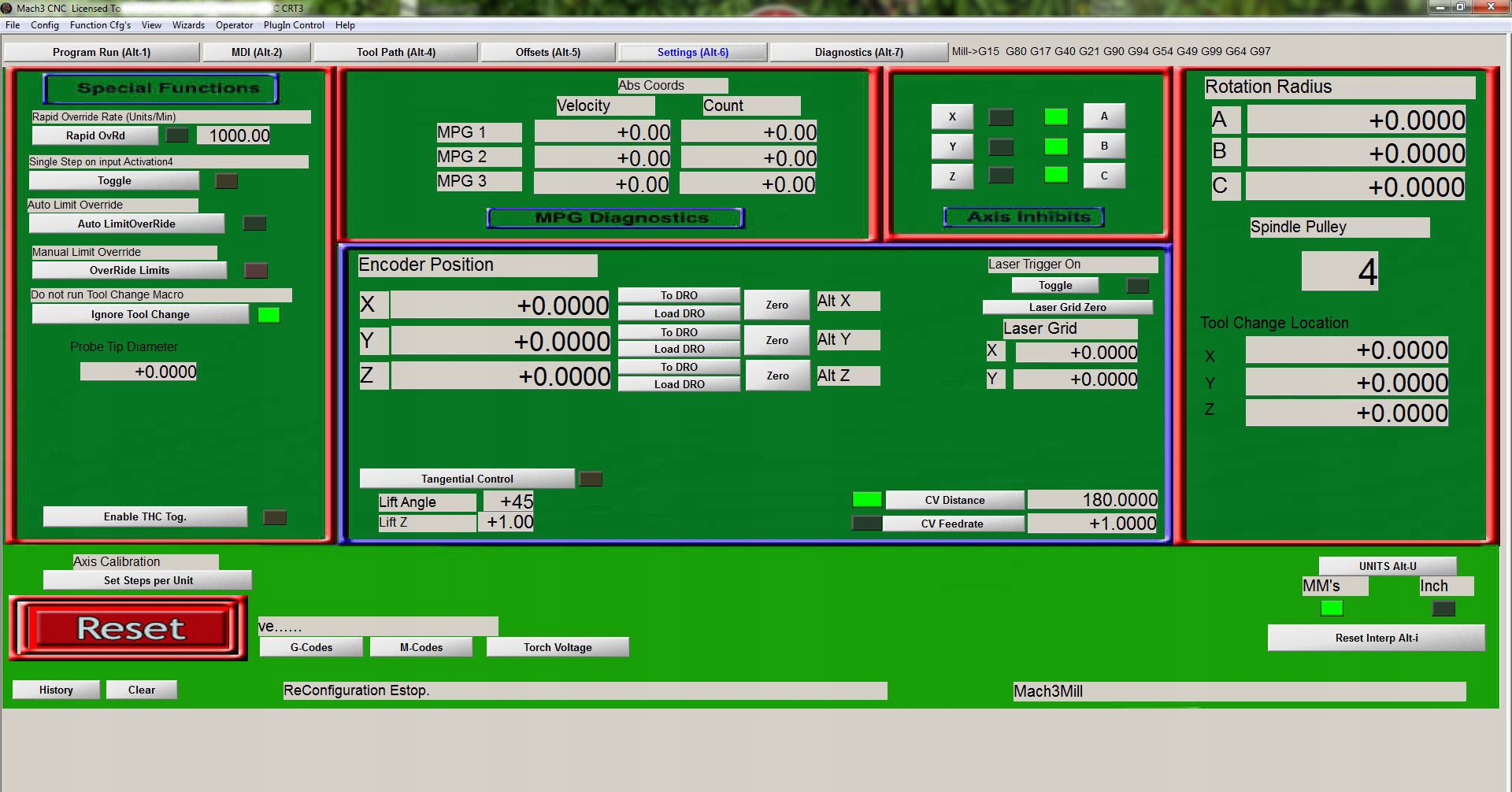Click the Z axis inhibit button

point(952,176)
